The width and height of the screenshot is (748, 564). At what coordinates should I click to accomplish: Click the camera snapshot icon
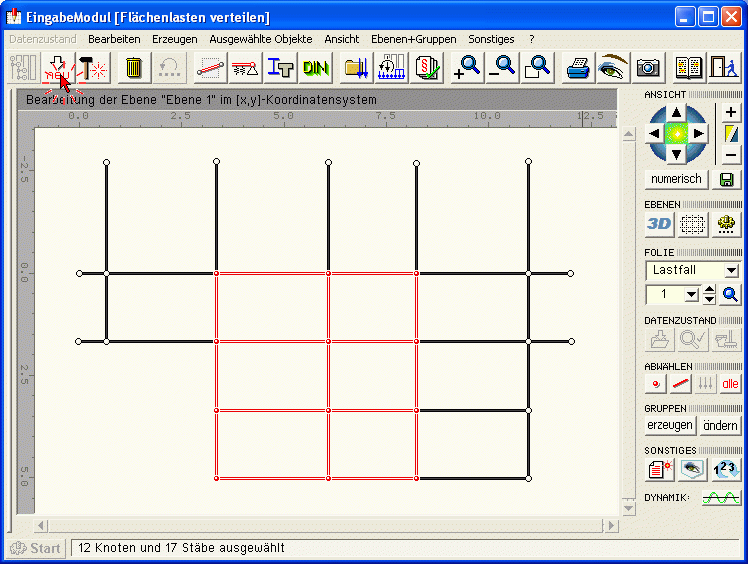click(648, 68)
